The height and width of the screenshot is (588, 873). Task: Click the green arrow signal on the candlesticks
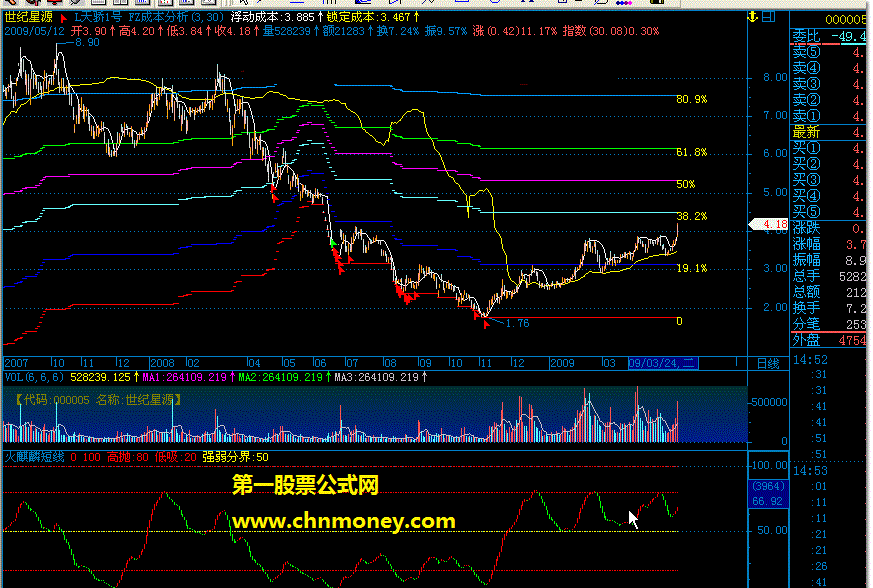click(x=333, y=243)
